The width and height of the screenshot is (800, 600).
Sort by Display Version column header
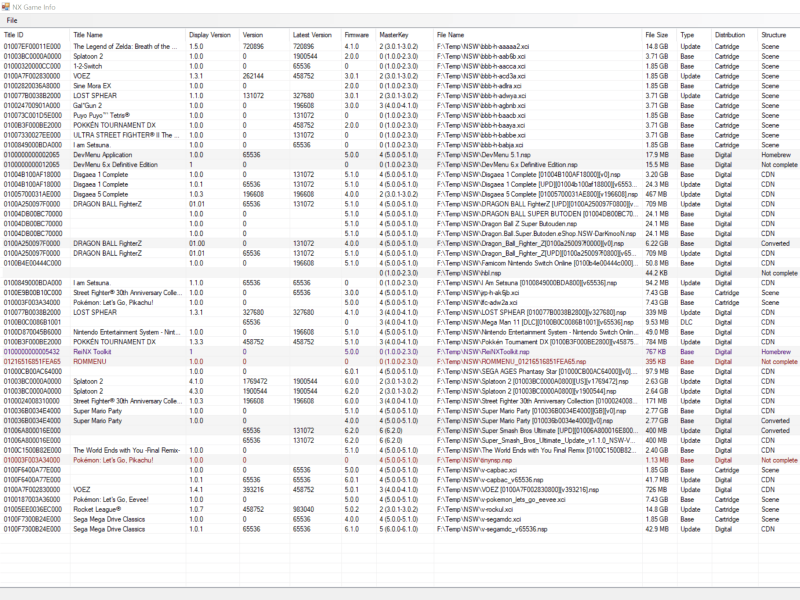tap(212, 35)
